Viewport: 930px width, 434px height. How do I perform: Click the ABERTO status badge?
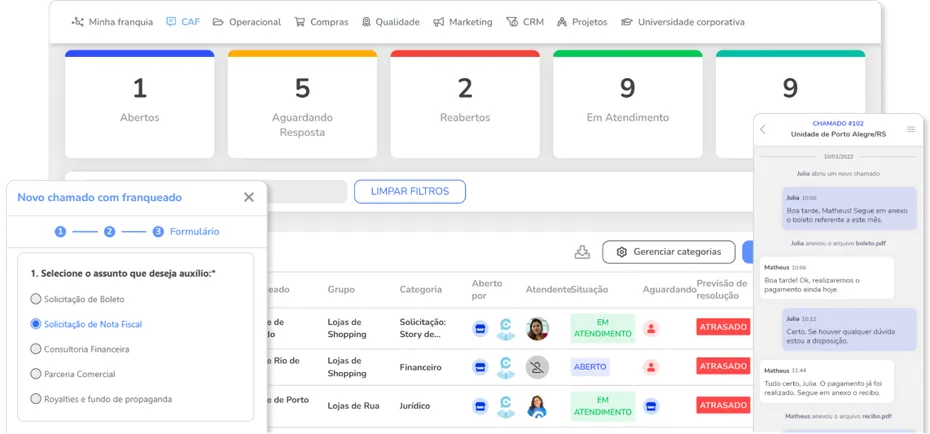click(x=590, y=367)
